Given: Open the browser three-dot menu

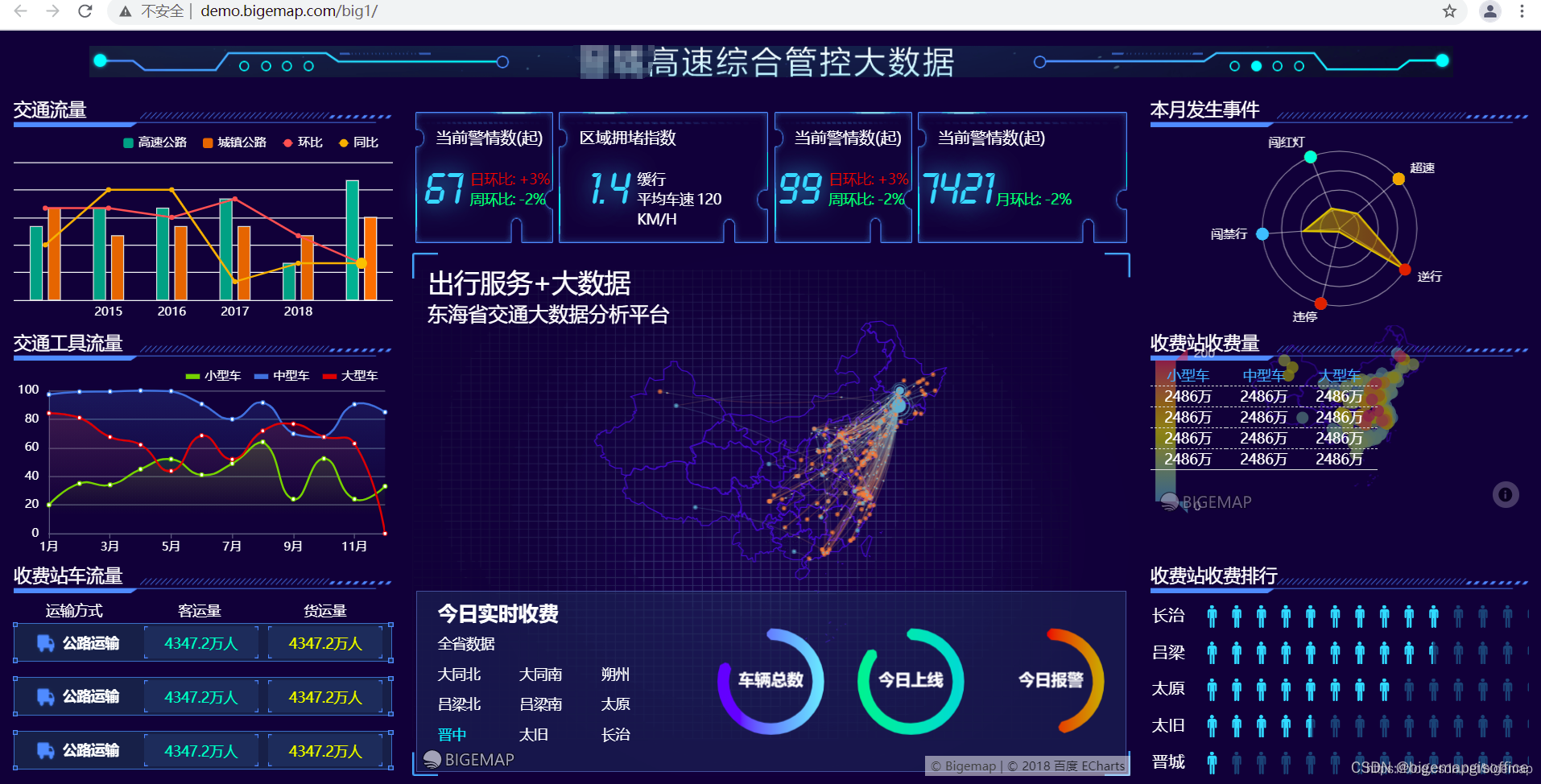Looking at the screenshot, I should 1522,11.
